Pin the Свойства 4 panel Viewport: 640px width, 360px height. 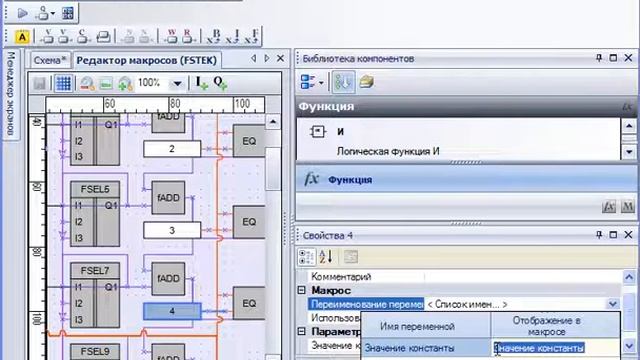[x=598, y=235]
